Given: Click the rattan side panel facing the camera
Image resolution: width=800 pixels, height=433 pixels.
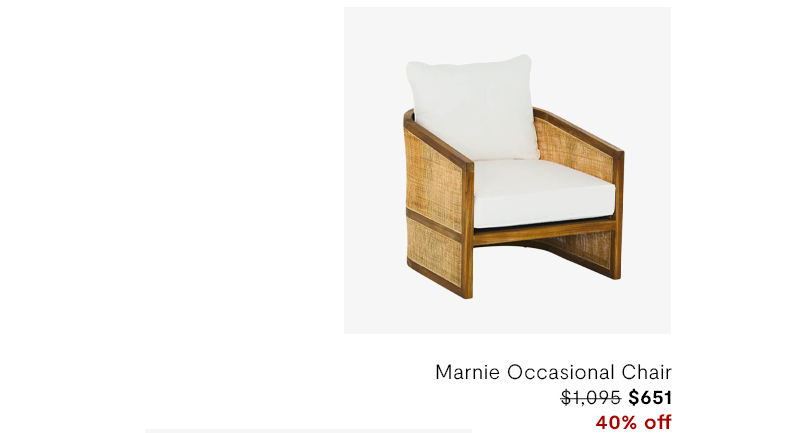Looking at the screenshot, I should click(434, 179).
